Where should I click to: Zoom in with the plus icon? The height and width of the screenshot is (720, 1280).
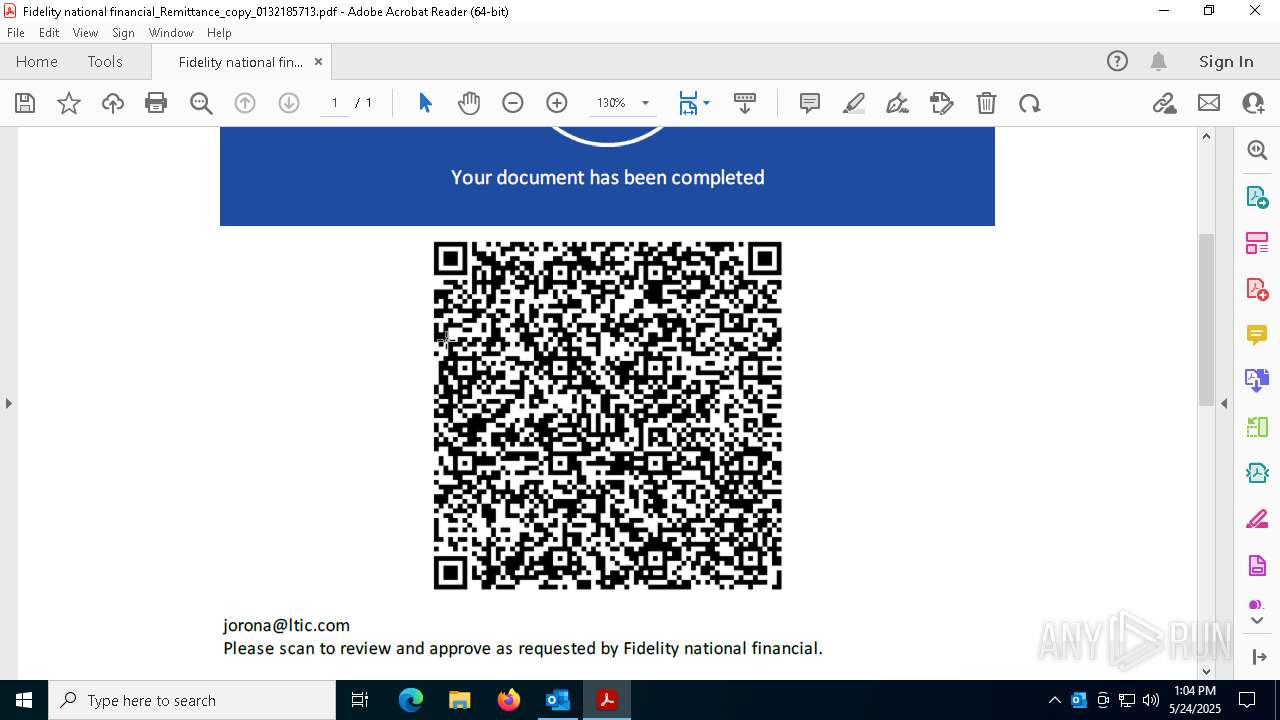tap(557, 103)
